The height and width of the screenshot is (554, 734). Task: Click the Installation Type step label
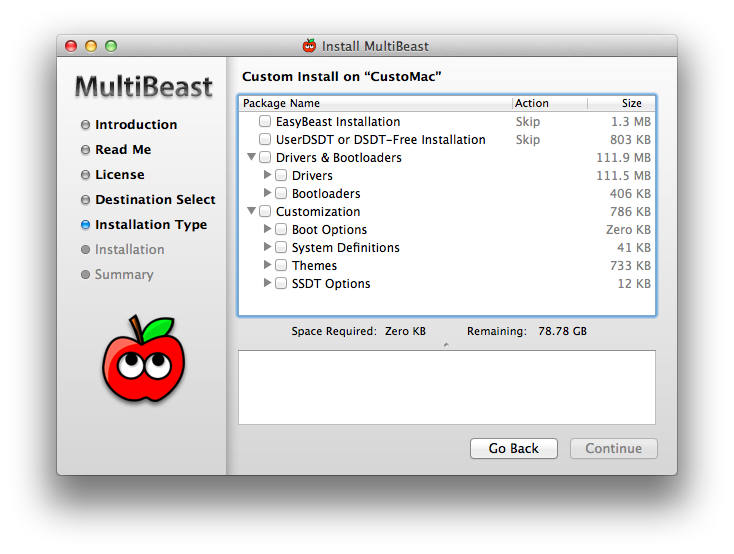151,225
